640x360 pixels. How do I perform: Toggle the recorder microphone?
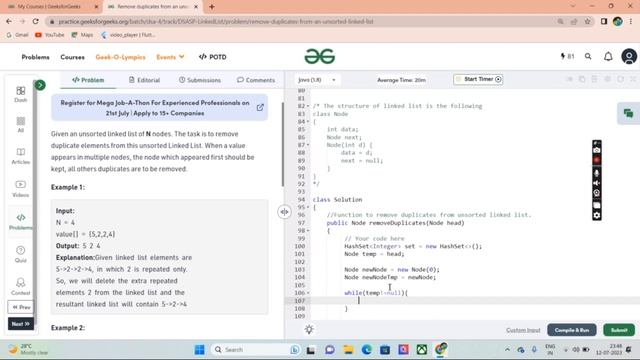597,173
